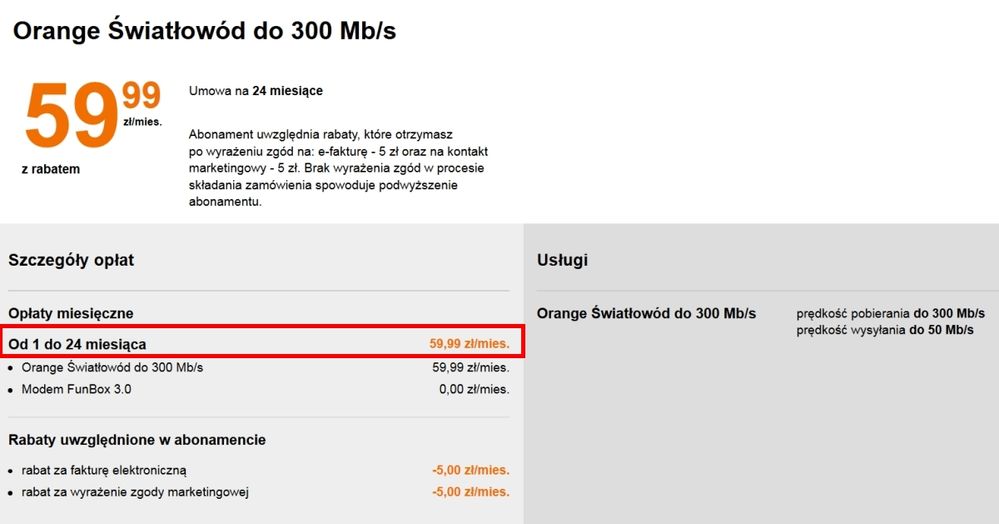Click the -5,00 zł marketing consent discount amount
Screen dimensions: 999x524
(x=470, y=491)
